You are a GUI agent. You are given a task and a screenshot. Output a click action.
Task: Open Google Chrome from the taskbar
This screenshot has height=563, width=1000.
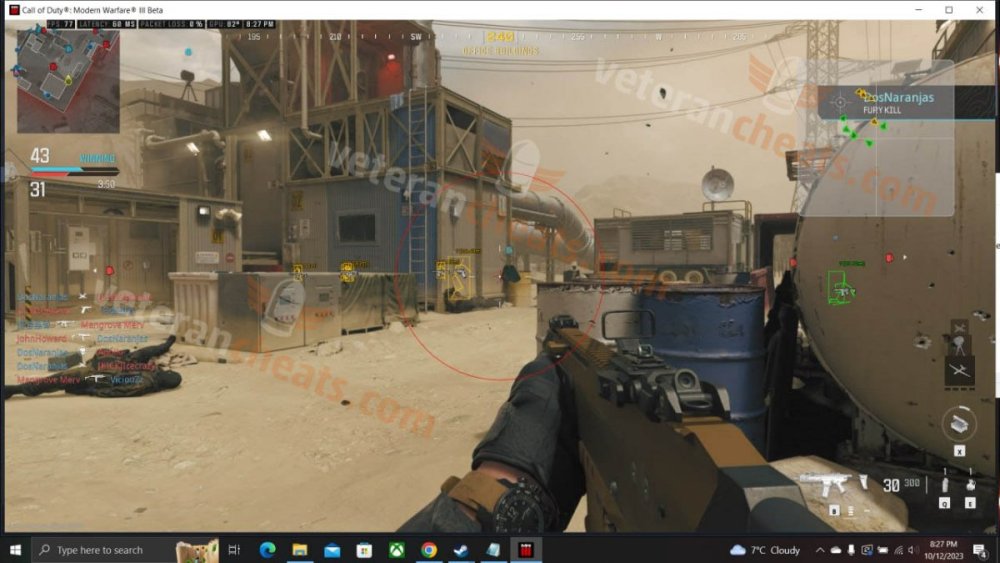pos(428,550)
